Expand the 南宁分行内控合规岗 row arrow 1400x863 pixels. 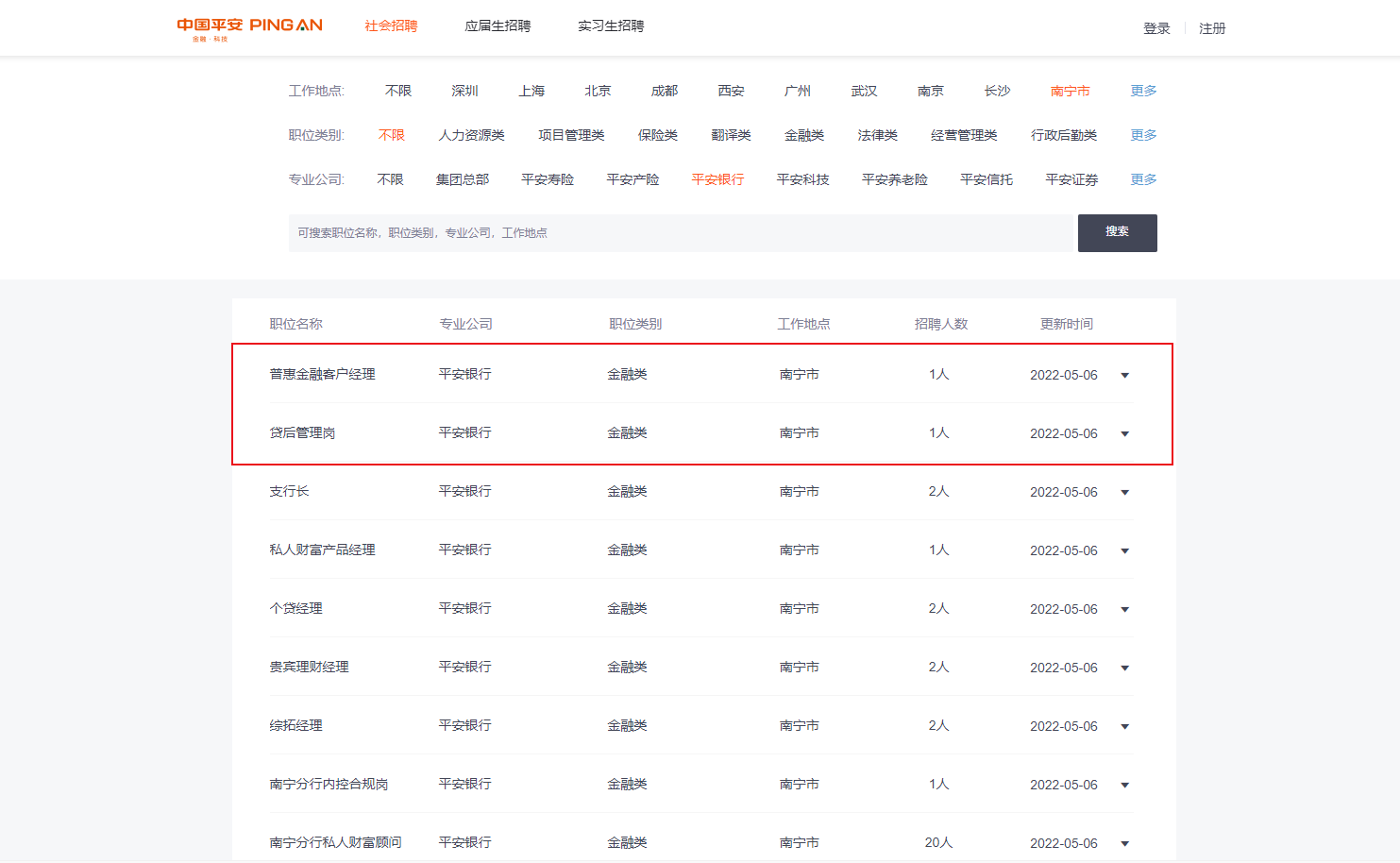pyautogui.click(x=1124, y=786)
